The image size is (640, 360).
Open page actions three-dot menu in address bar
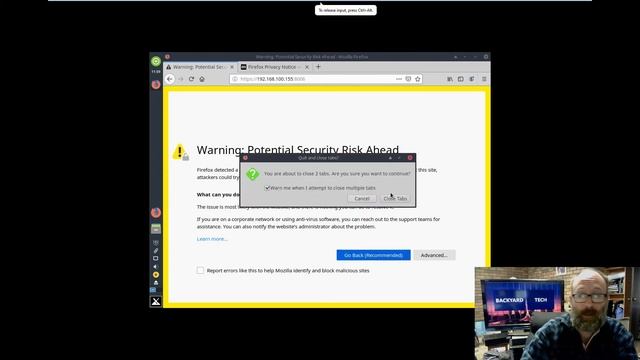(x=399, y=79)
